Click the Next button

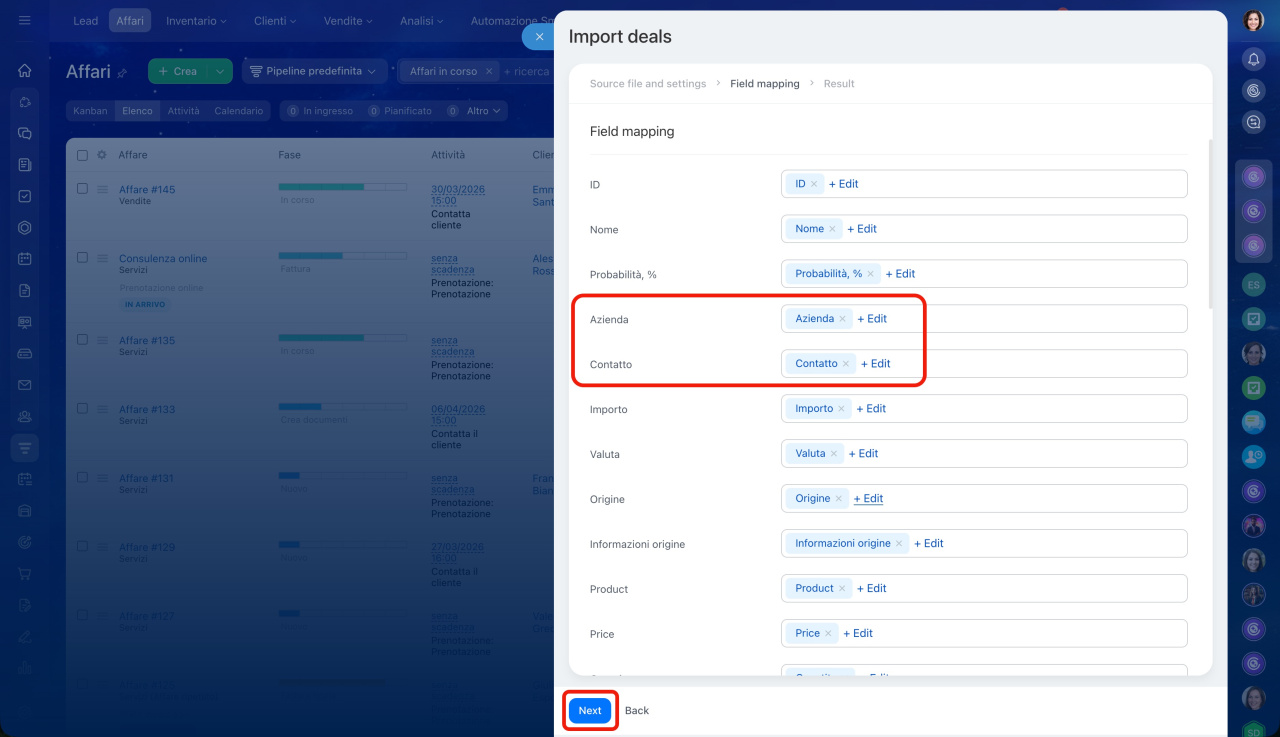(x=590, y=711)
